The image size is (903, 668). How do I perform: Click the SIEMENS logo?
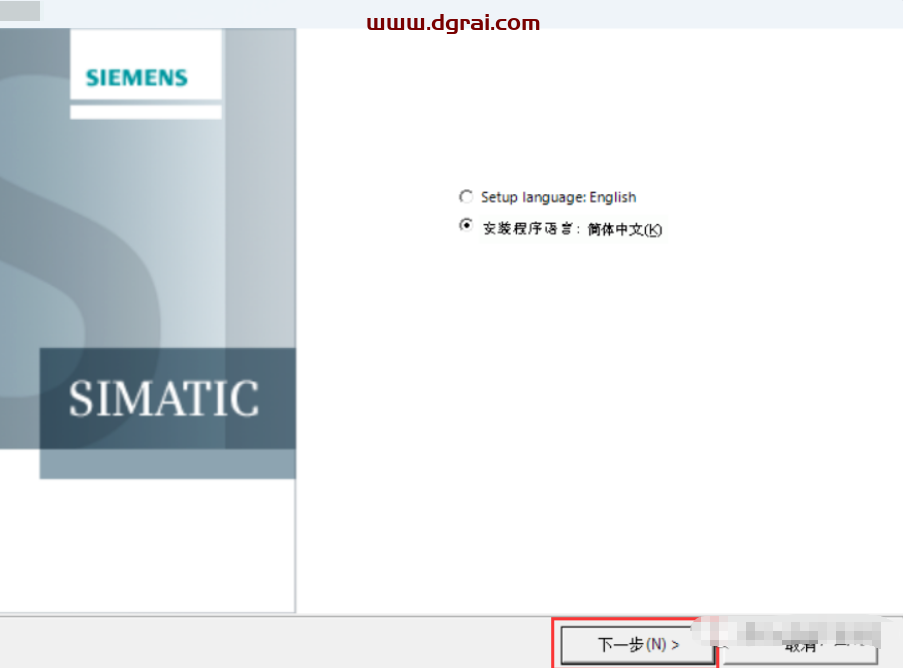[x=137, y=78]
